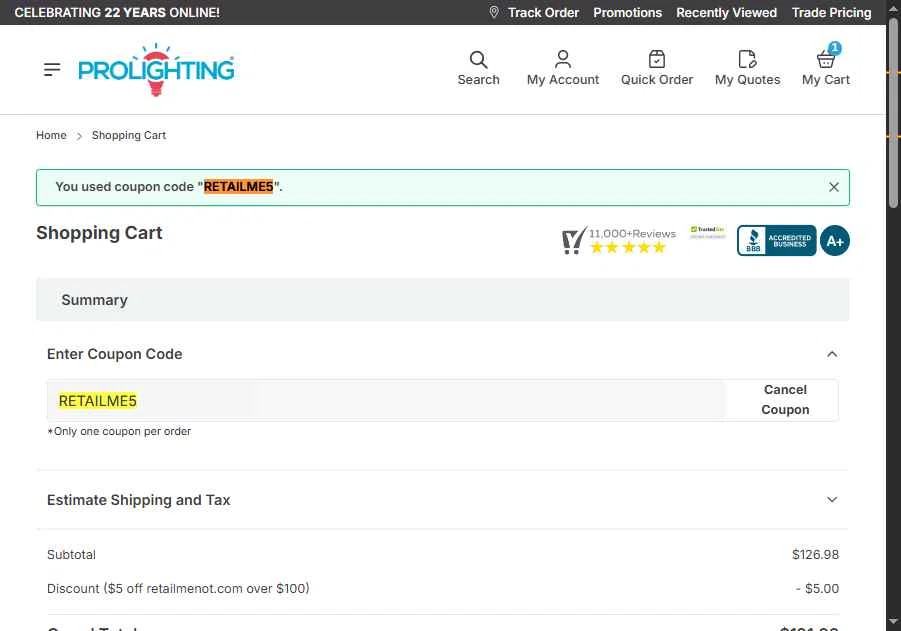Image resolution: width=901 pixels, height=631 pixels.
Task: Click the Enter Coupon Code heading
Action: coord(114,354)
